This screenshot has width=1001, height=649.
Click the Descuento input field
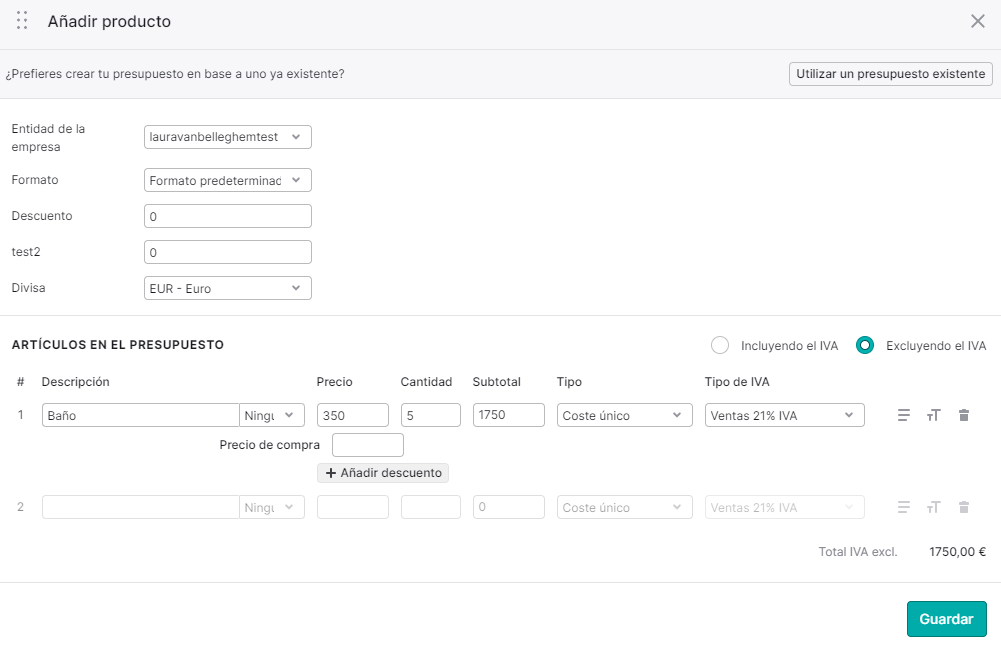(x=228, y=216)
